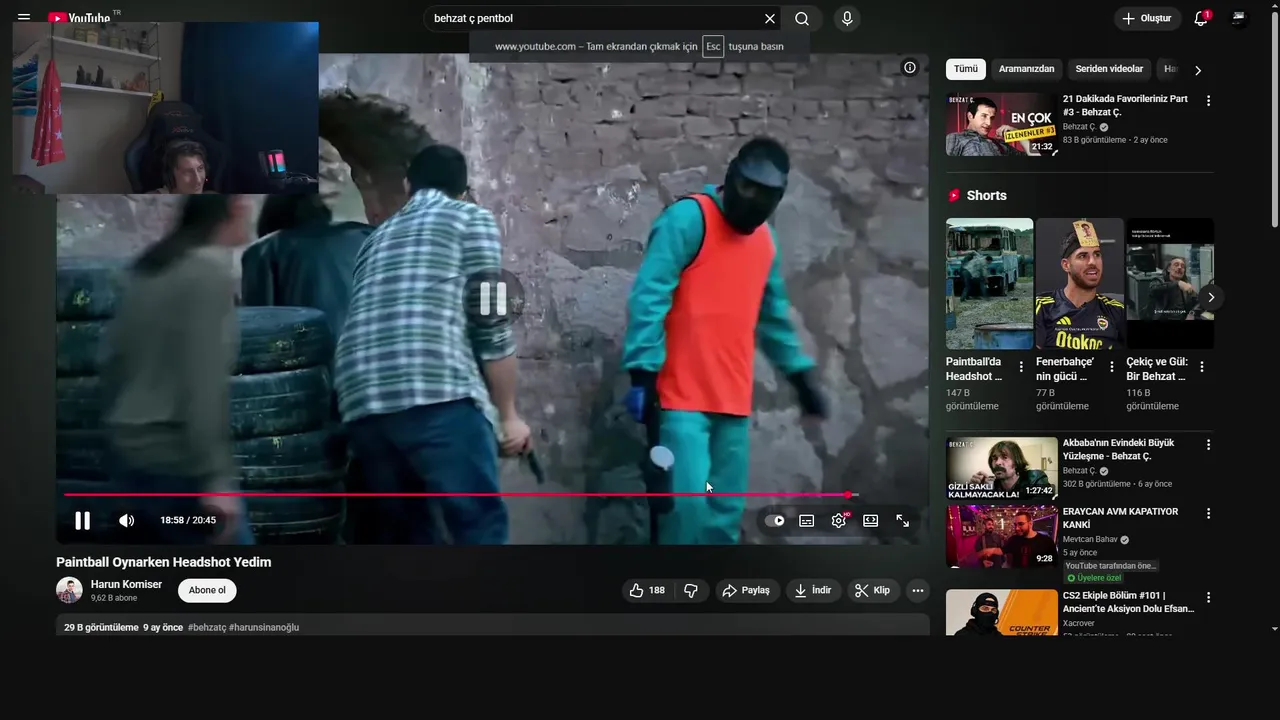Open options for CS2 Ekiple Bölüm #101

point(1208,597)
